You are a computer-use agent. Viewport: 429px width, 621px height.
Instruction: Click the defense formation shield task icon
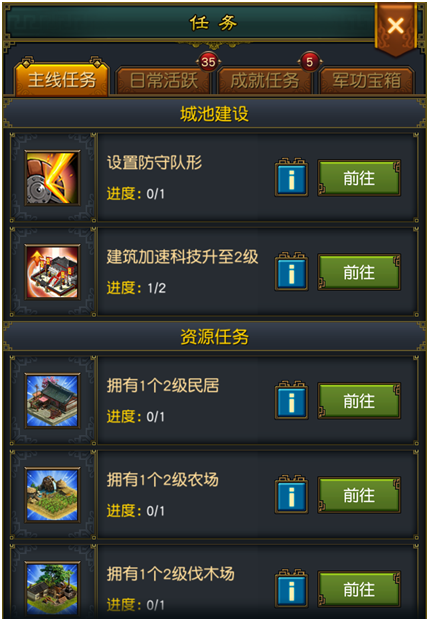pos(52,178)
